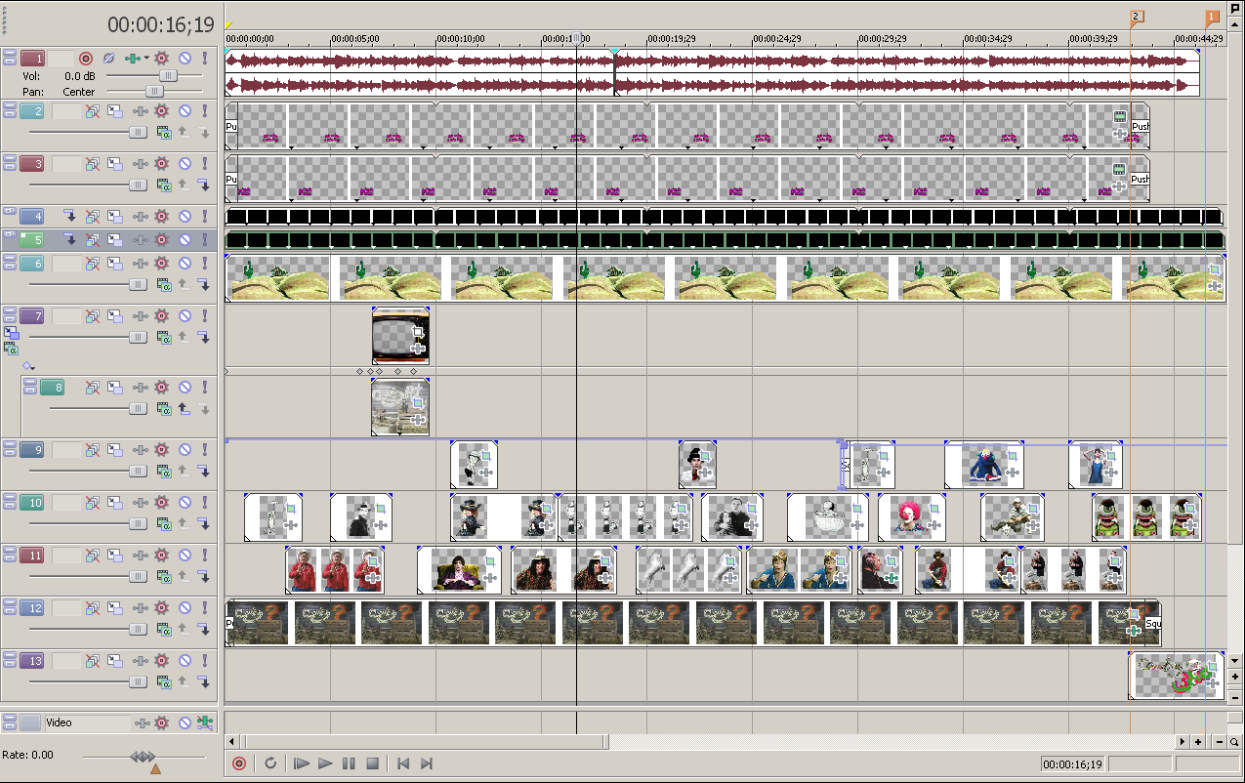The image size is (1245, 783).
Task: Arm audio track 1 for recording
Action: (86, 59)
